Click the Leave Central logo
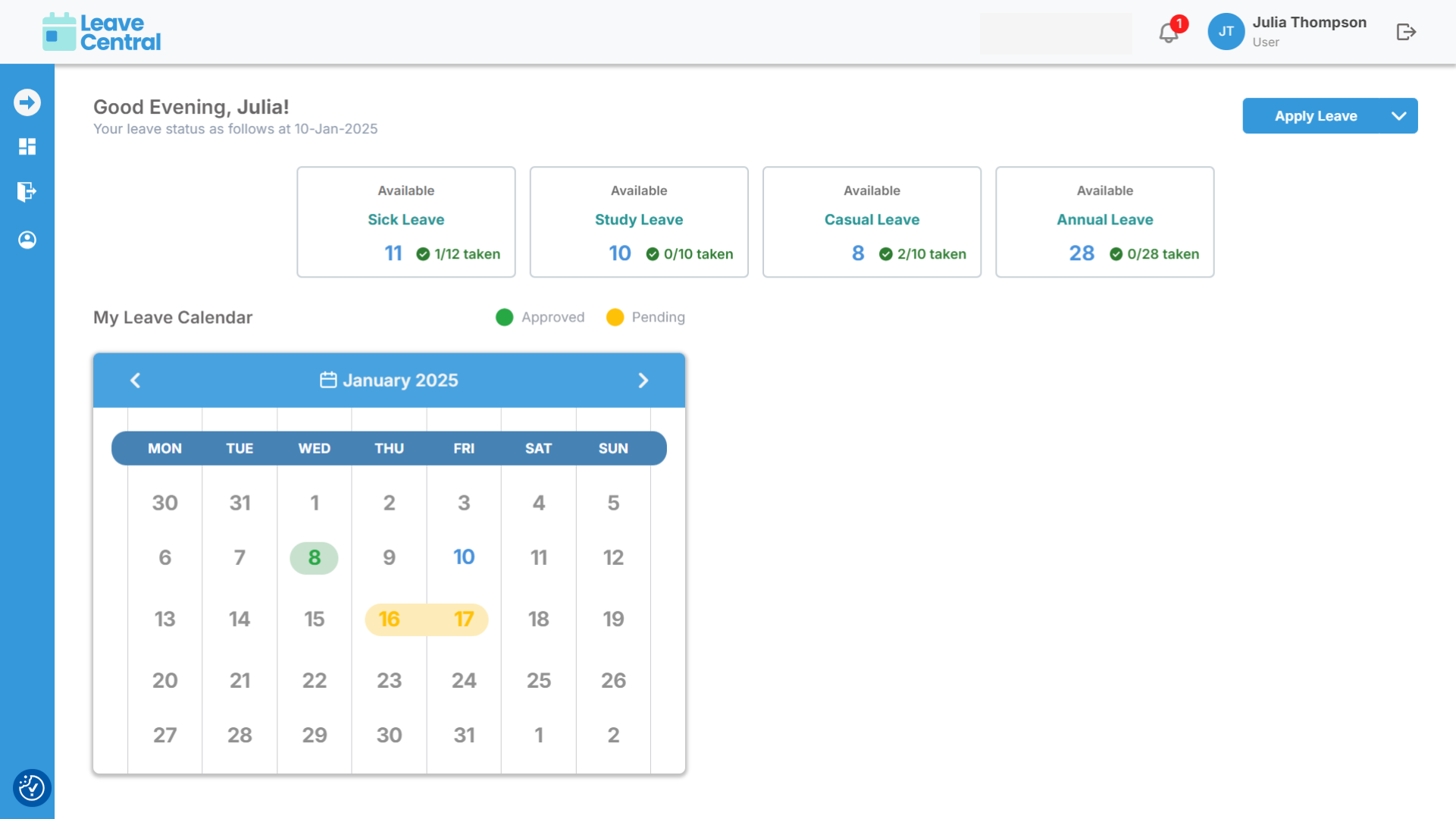Viewport: 1456px width, 819px height. tap(102, 32)
